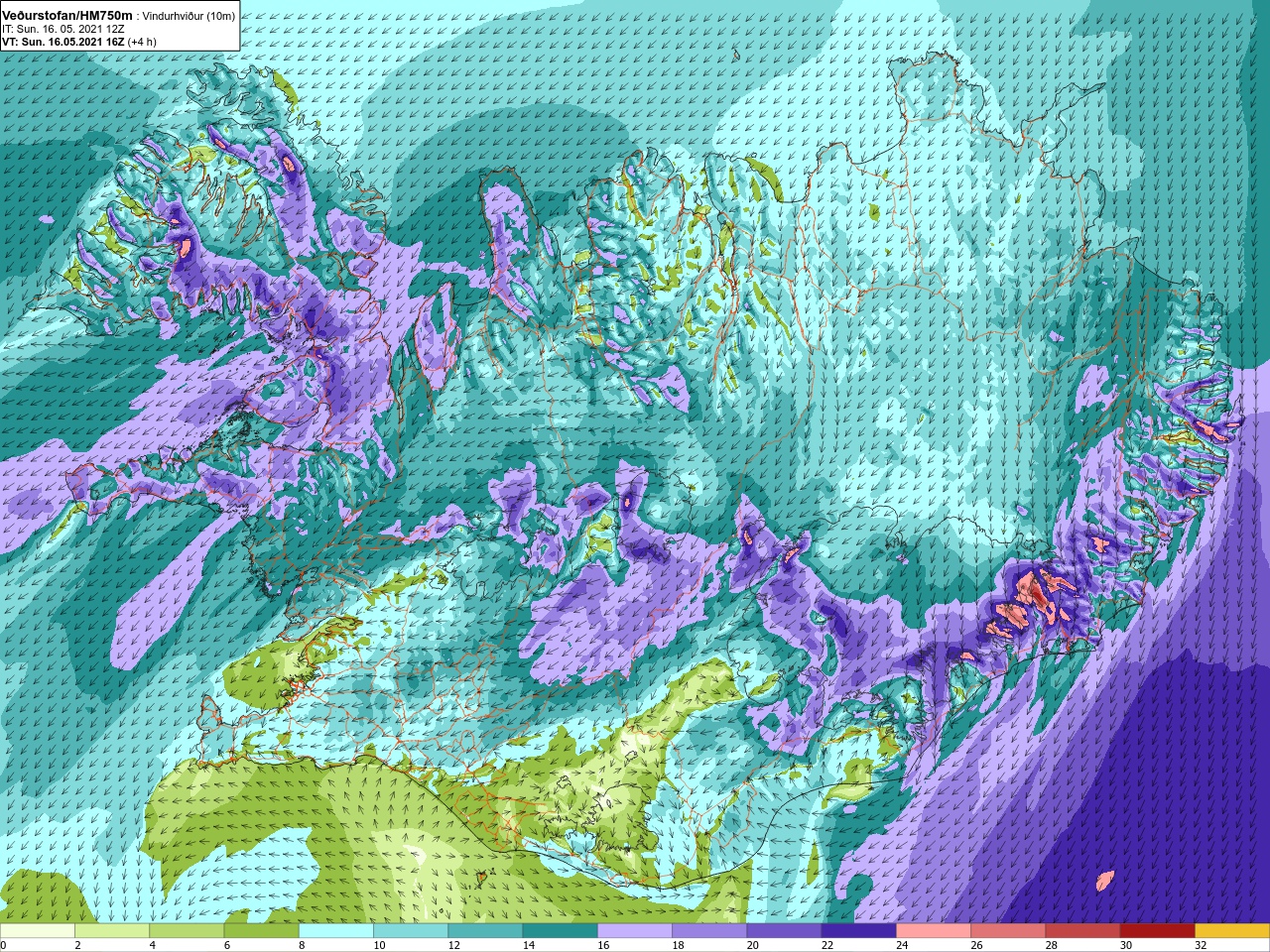The image size is (1270, 952).
Task: Click the legend swatch between 12 and 14
Action: coord(485,931)
